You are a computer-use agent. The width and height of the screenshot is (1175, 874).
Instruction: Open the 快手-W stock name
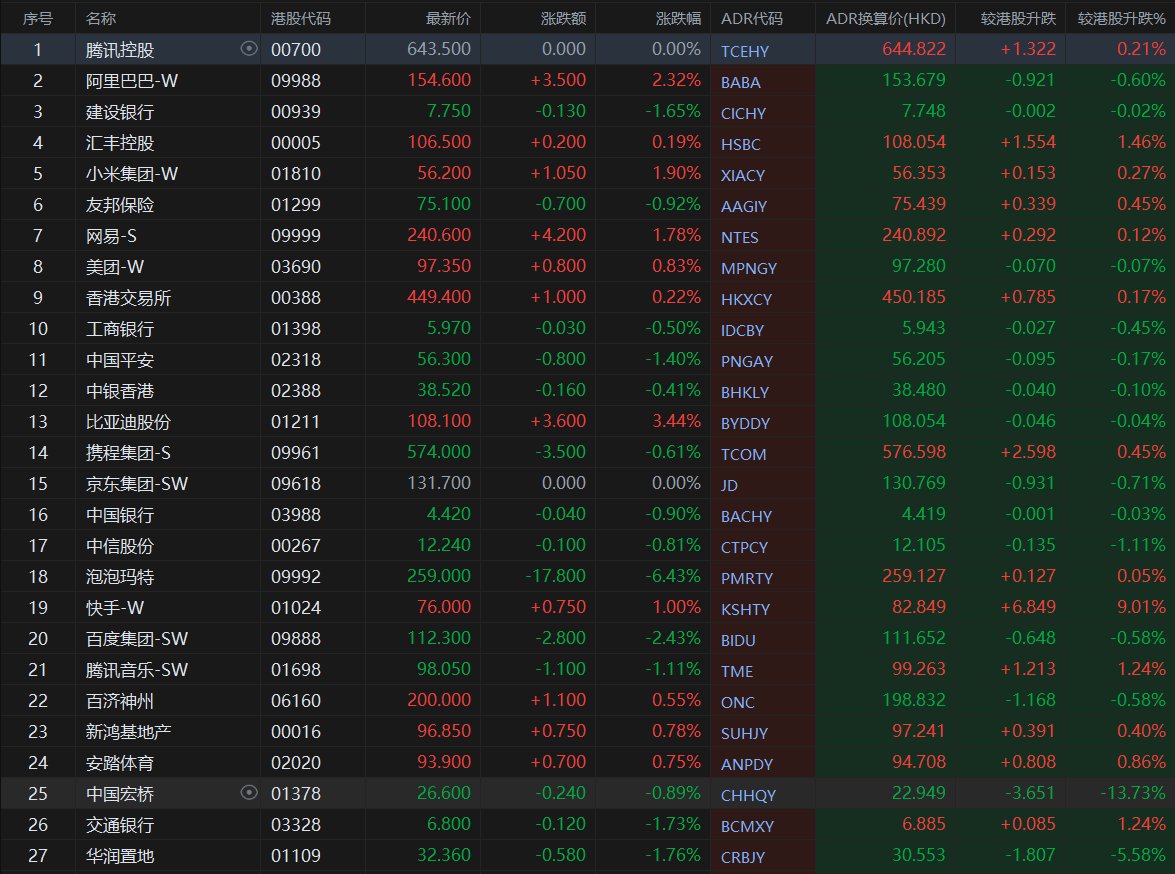115,608
